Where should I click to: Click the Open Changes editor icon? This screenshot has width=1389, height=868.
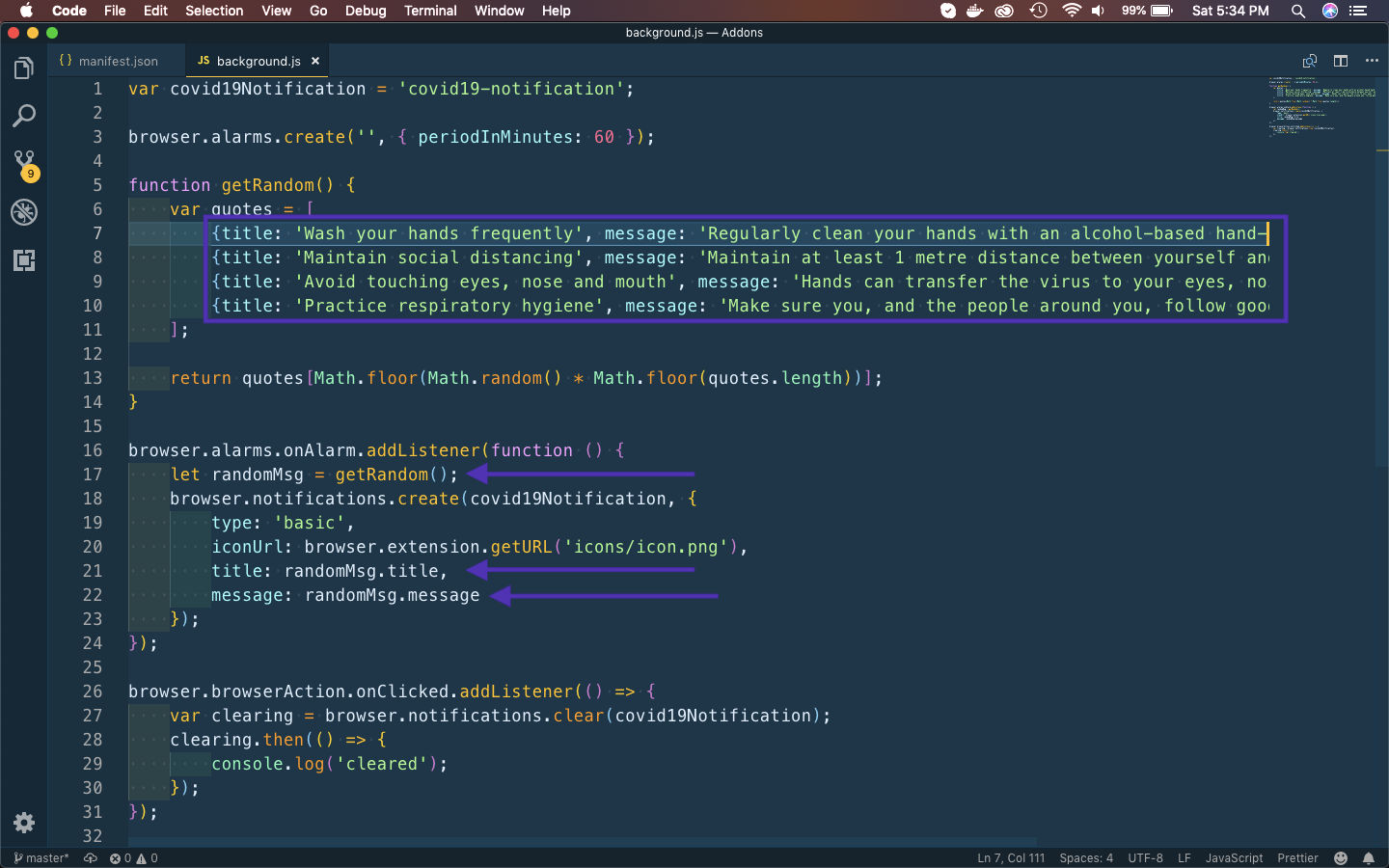1310,61
